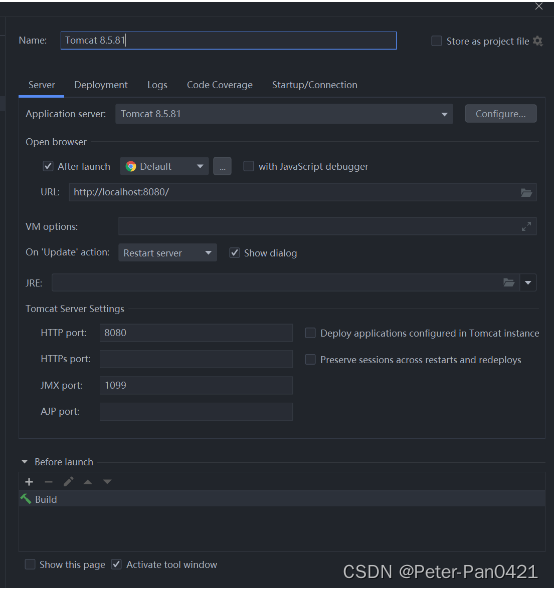Click the green Build hammer icon
Image resolution: width=554 pixels, height=589 pixels.
click(26, 499)
